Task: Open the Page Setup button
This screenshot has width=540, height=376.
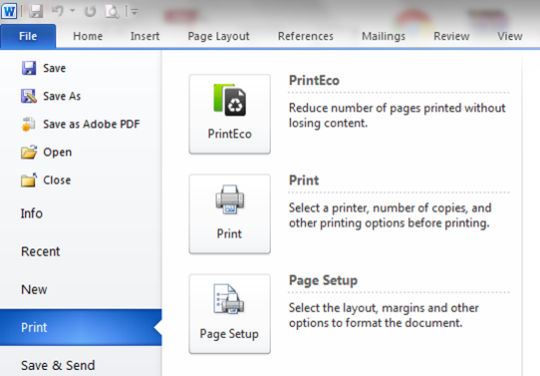Action: pos(230,314)
